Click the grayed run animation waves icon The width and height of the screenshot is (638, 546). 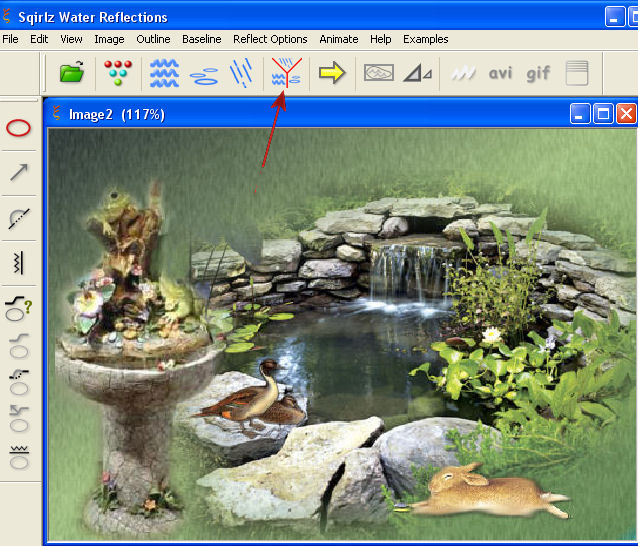(463, 73)
